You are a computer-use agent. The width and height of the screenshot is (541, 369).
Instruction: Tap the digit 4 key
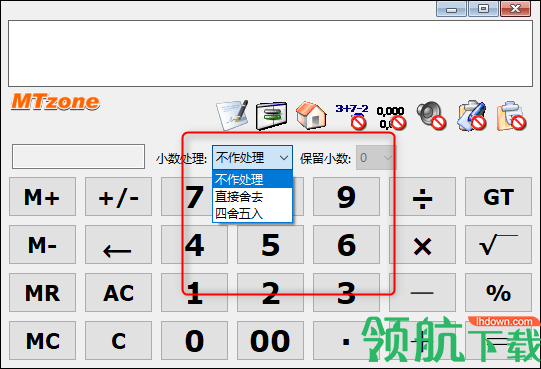pos(194,245)
